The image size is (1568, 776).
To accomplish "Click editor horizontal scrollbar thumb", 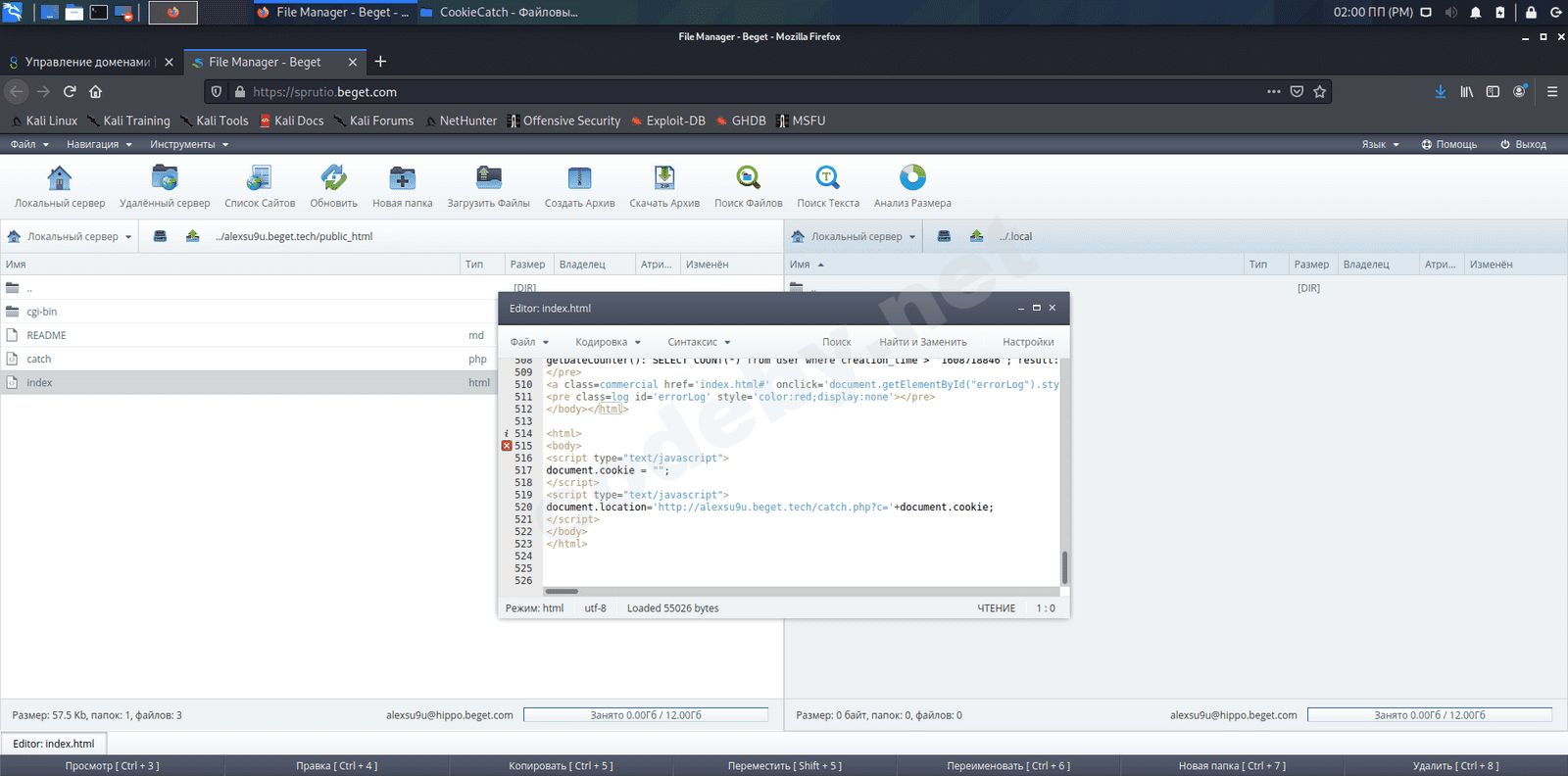I will [562, 591].
